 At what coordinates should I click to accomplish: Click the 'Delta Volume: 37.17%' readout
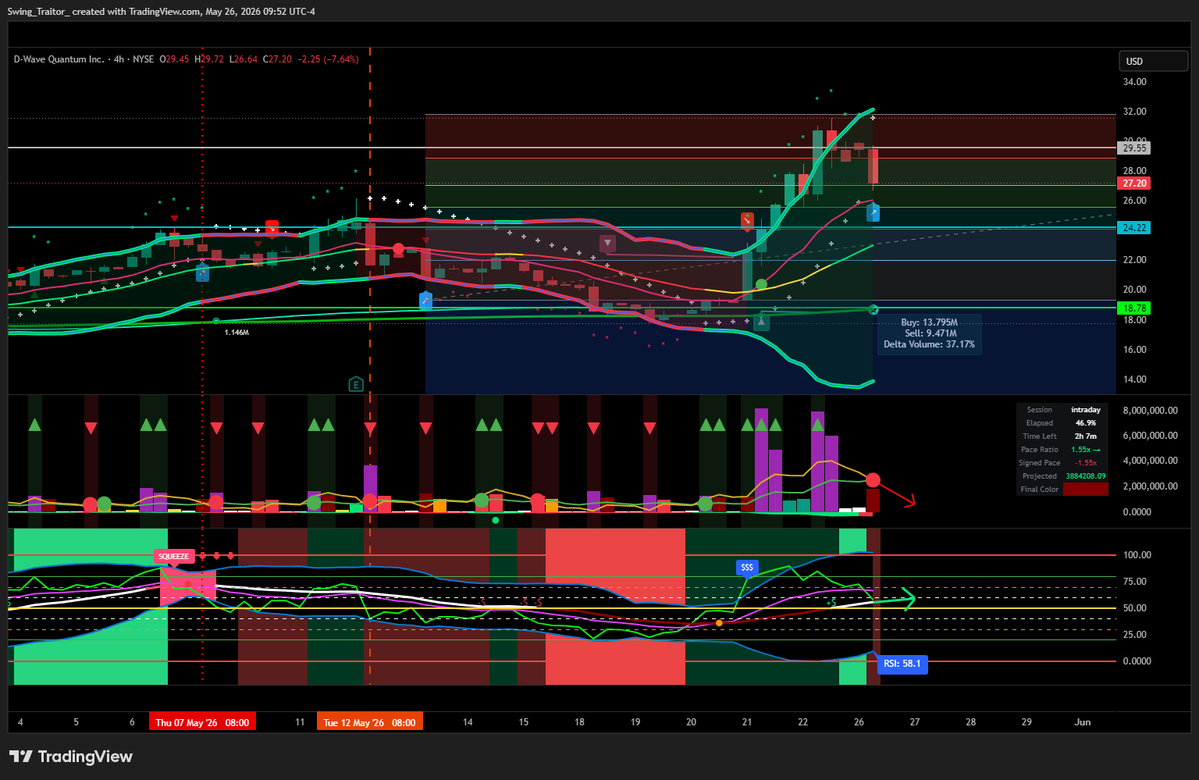pyautogui.click(x=929, y=344)
